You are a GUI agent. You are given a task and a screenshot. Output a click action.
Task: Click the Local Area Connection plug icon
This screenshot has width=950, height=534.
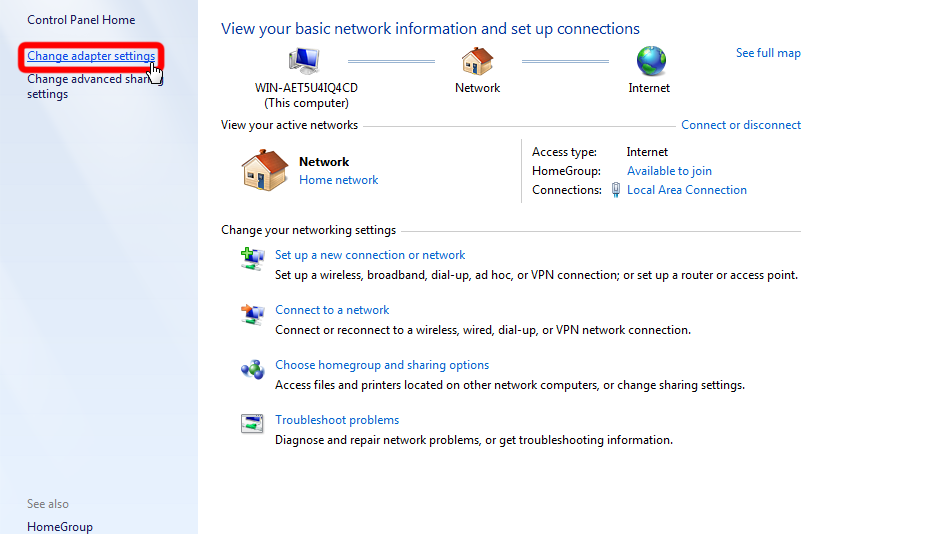pyautogui.click(x=616, y=190)
